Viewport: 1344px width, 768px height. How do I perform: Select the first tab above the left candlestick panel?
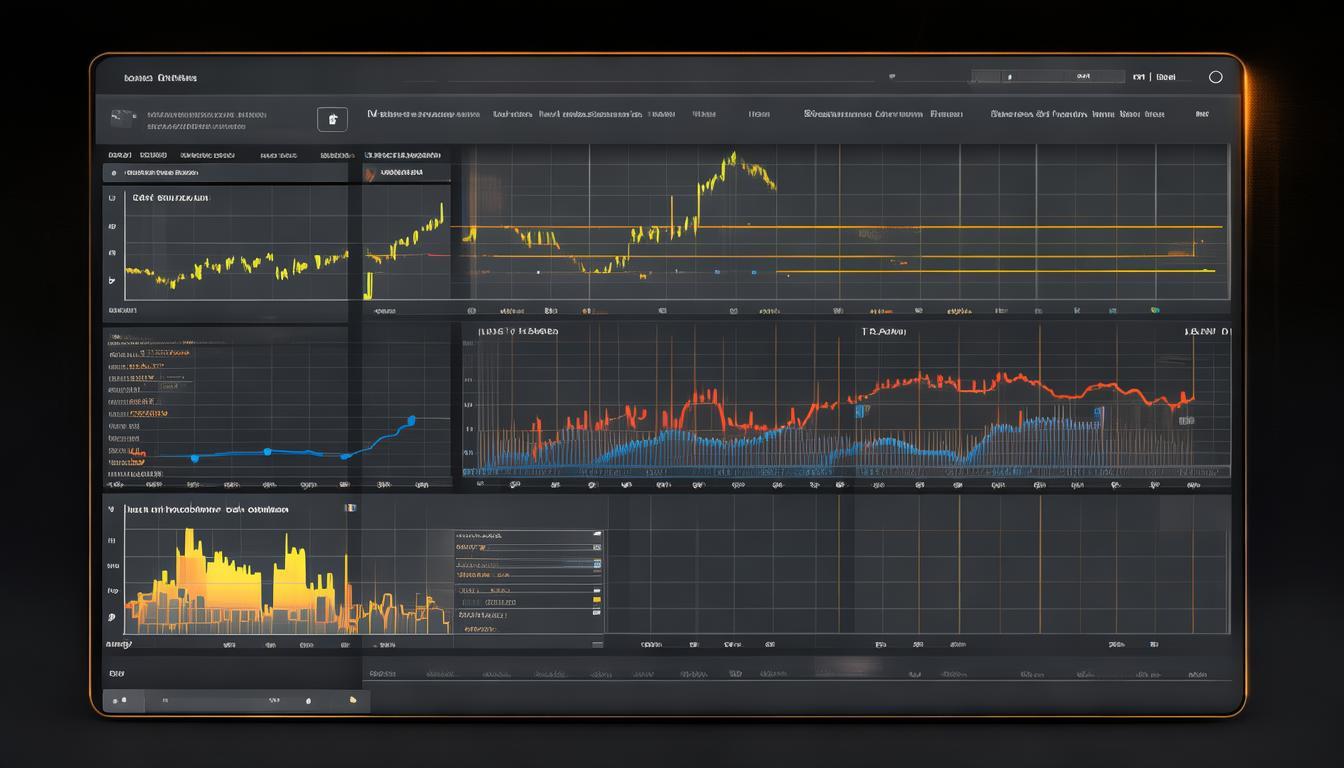coord(119,156)
